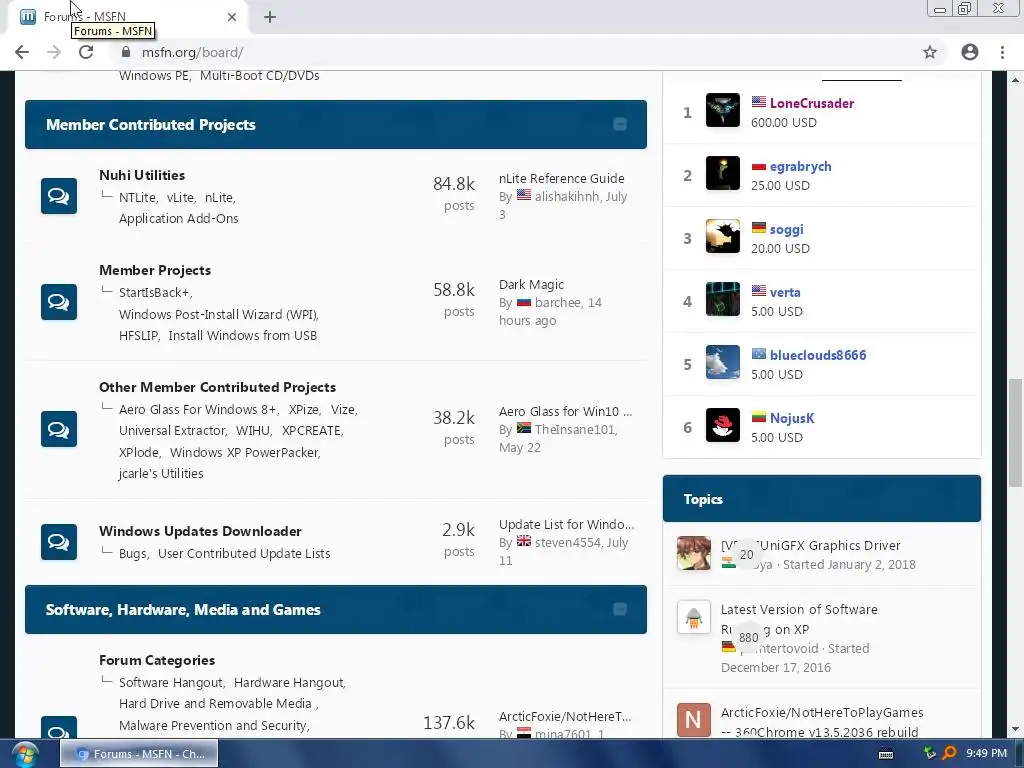Screen dimensions: 1024x768
Task: Open a new browser tab with plus
Action: click(270, 17)
